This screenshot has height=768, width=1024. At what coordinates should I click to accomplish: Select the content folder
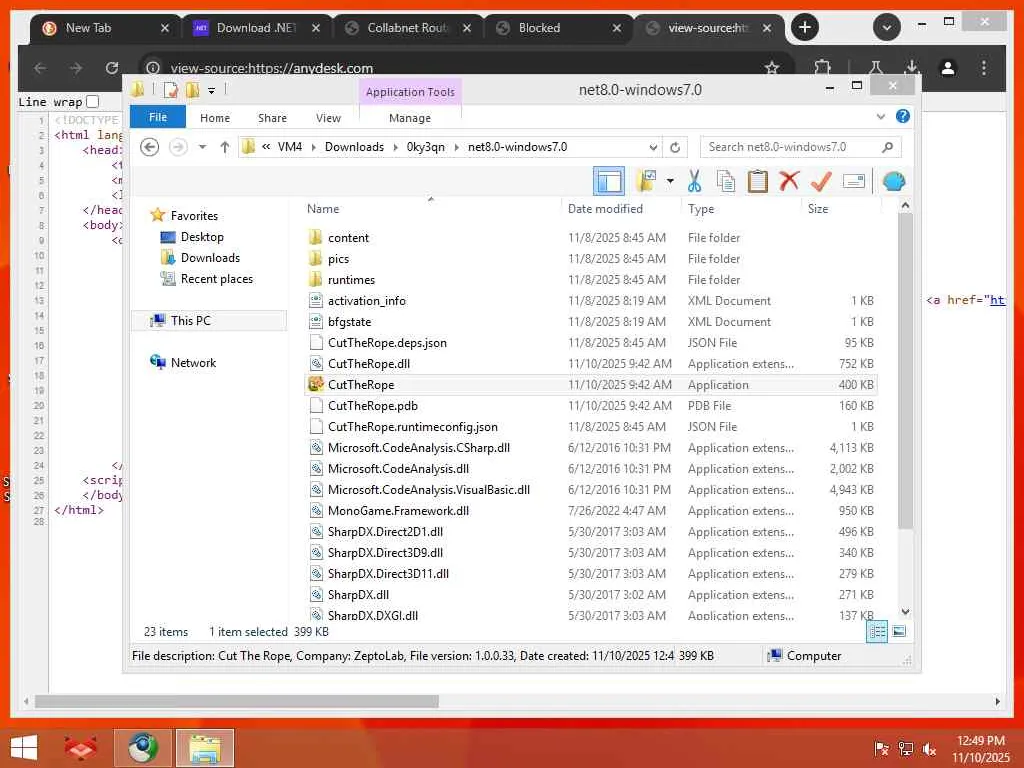[348, 238]
